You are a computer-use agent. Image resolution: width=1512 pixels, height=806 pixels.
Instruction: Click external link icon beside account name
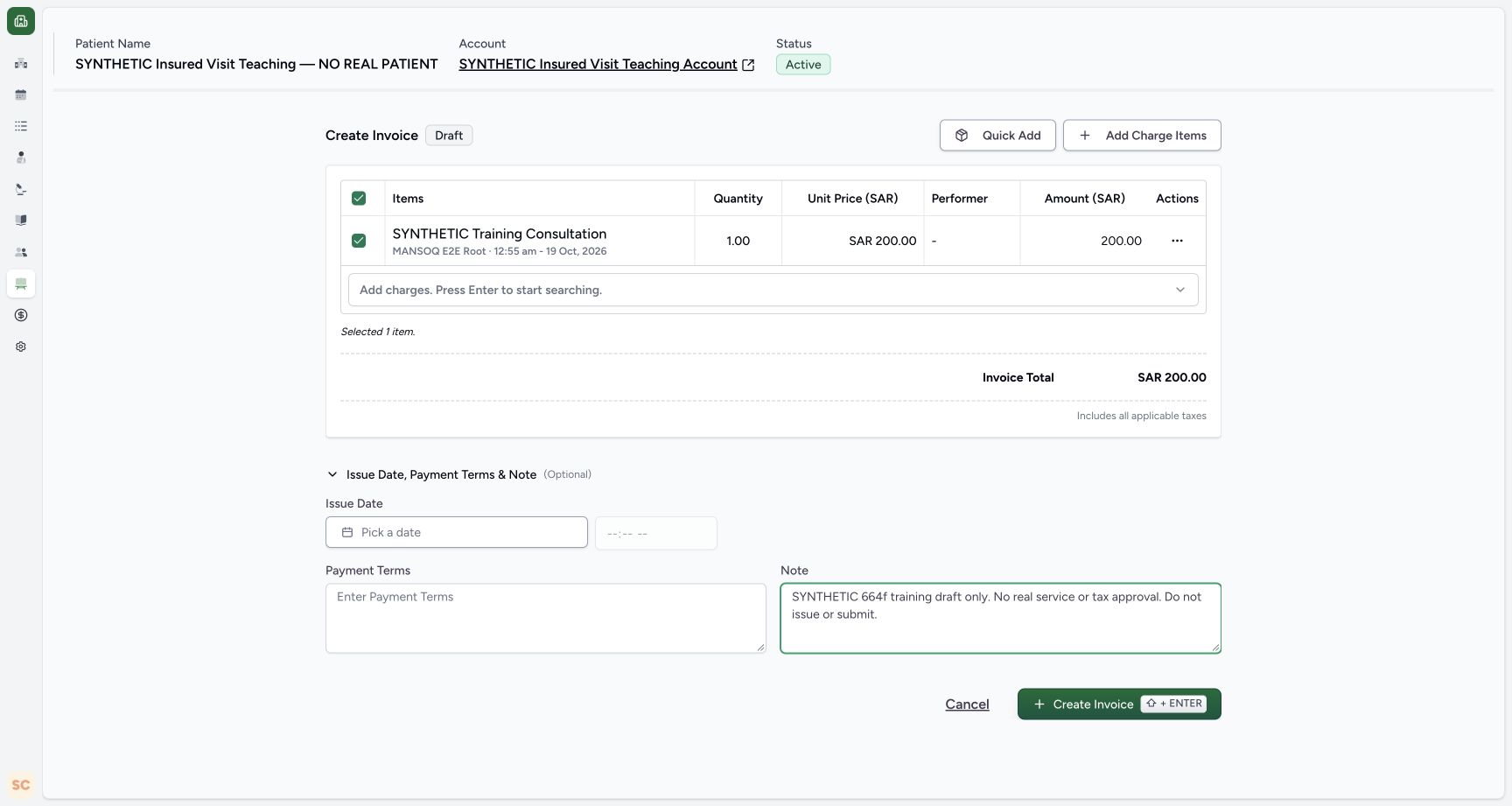pyautogui.click(x=748, y=65)
